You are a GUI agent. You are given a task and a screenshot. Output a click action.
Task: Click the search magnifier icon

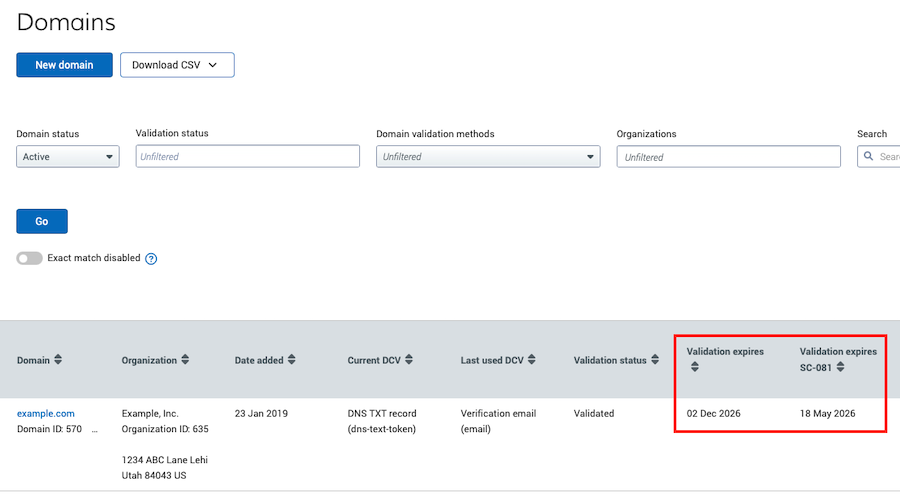coord(868,157)
